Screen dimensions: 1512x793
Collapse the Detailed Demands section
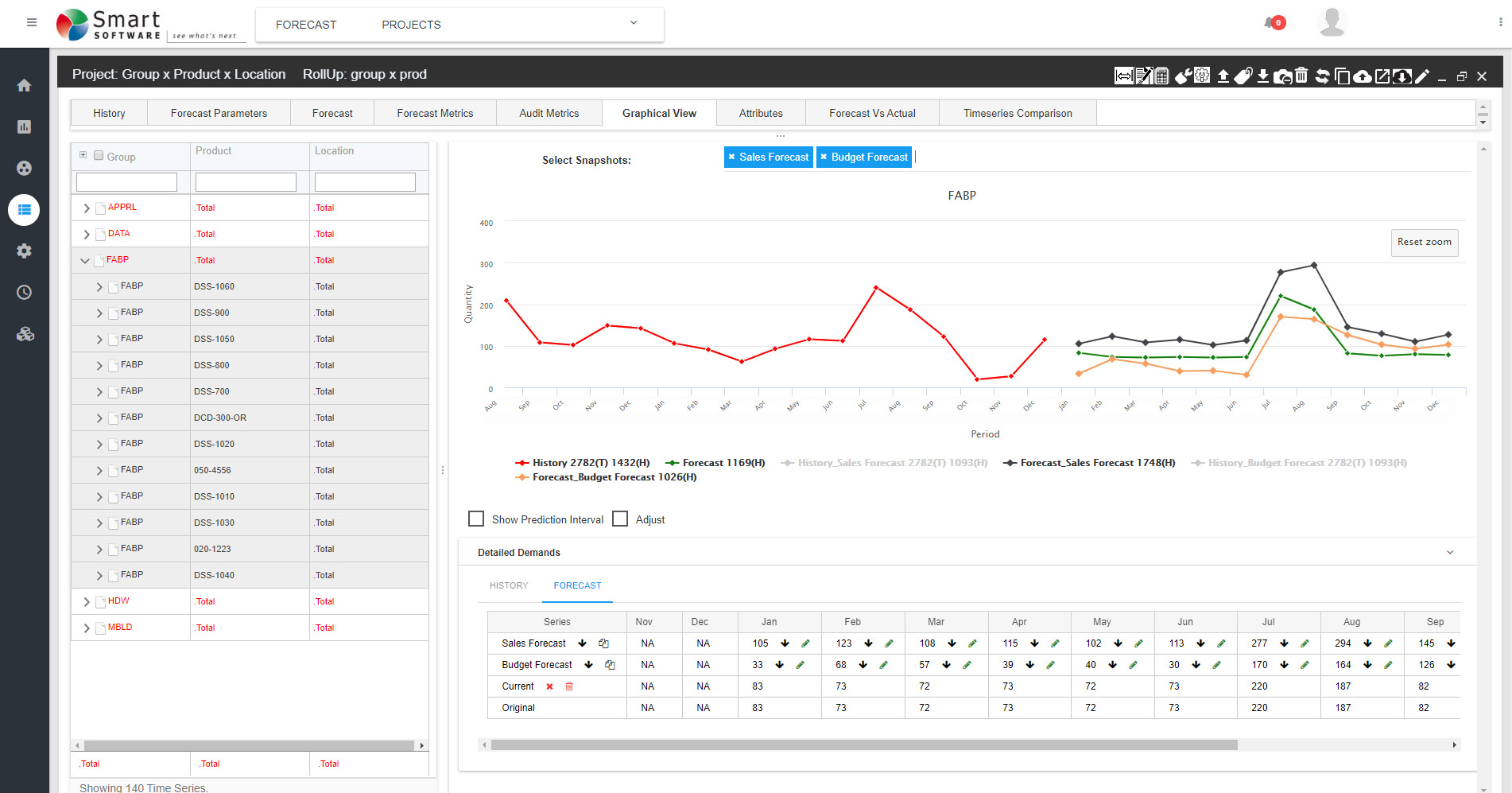pyautogui.click(x=1449, y=553)
